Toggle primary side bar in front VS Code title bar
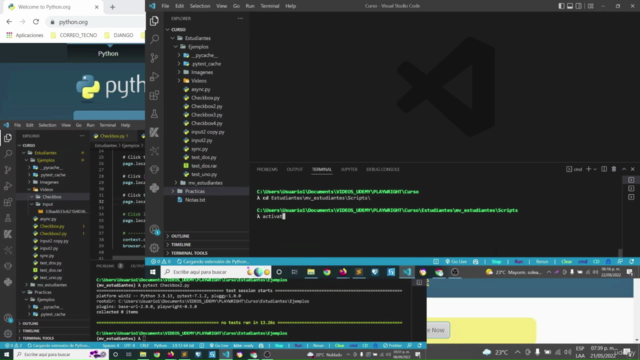 (562, 6)
